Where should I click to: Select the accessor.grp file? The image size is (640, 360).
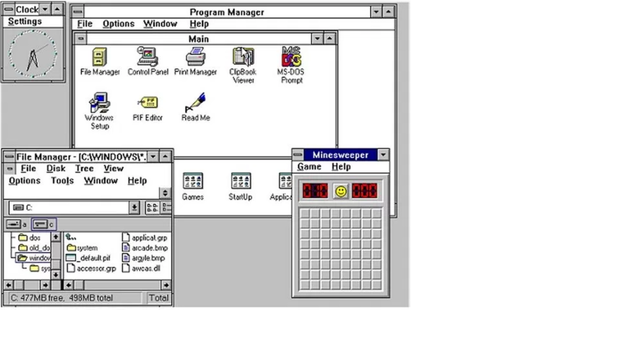point(91,268)
